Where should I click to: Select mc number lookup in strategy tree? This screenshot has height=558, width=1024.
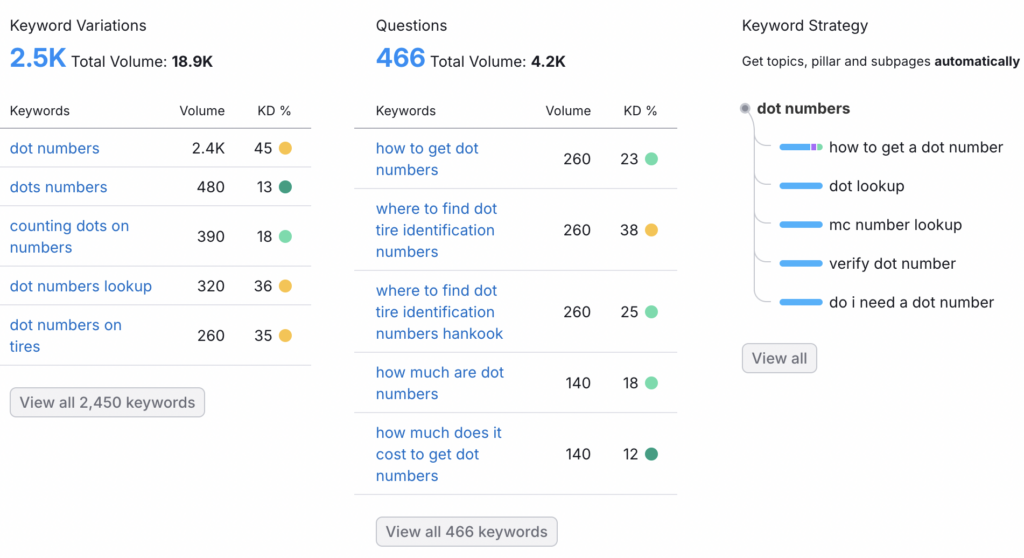tap(895, 225)
